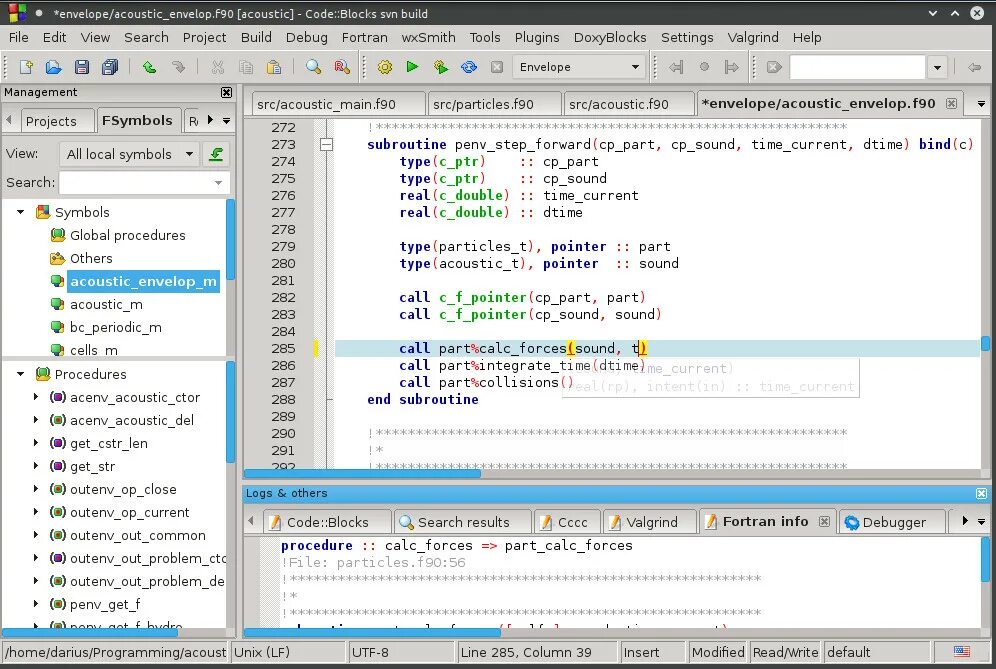The height and width of the screenshot is (669, 996).
Task: Click the Rebuild toolbar icon
Action: (469, 67)
